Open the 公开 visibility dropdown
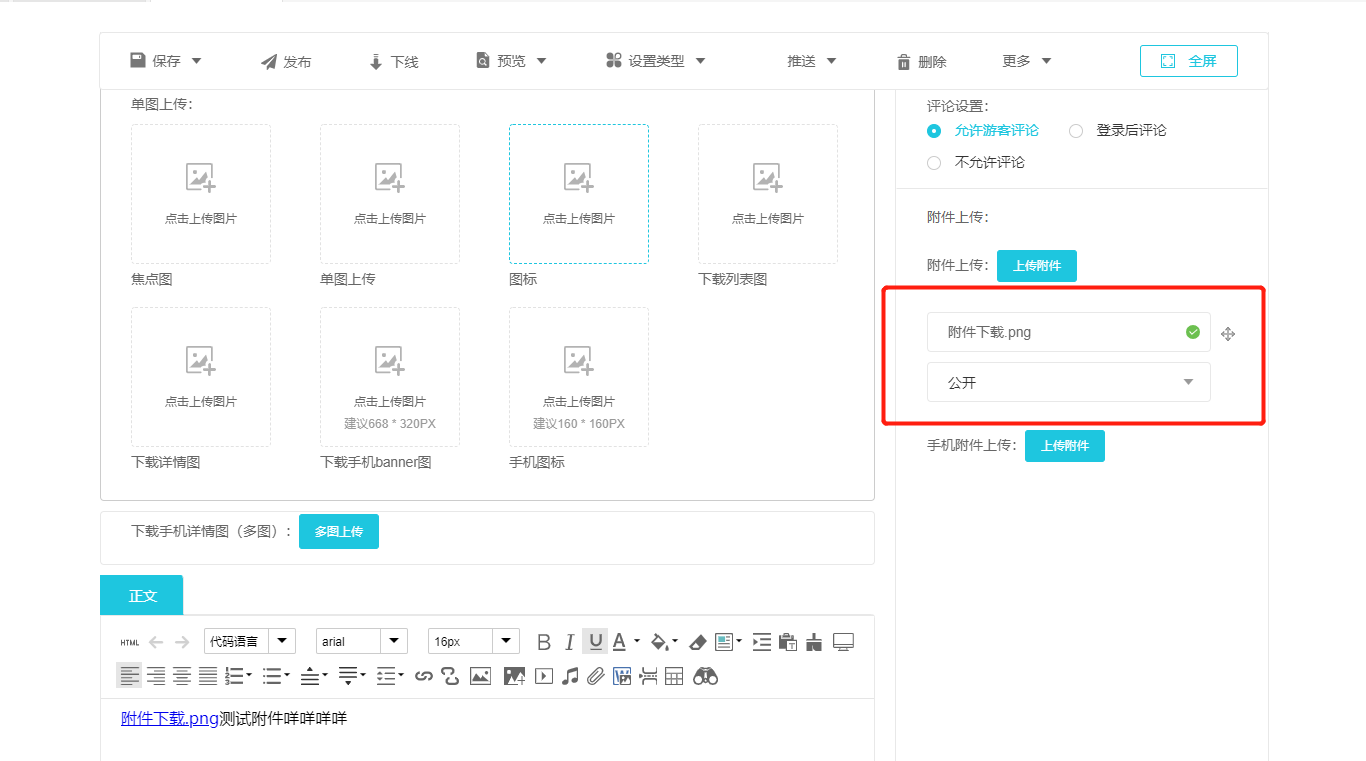The width and height of the screenshot is (1366, 761). (1068, 382)
